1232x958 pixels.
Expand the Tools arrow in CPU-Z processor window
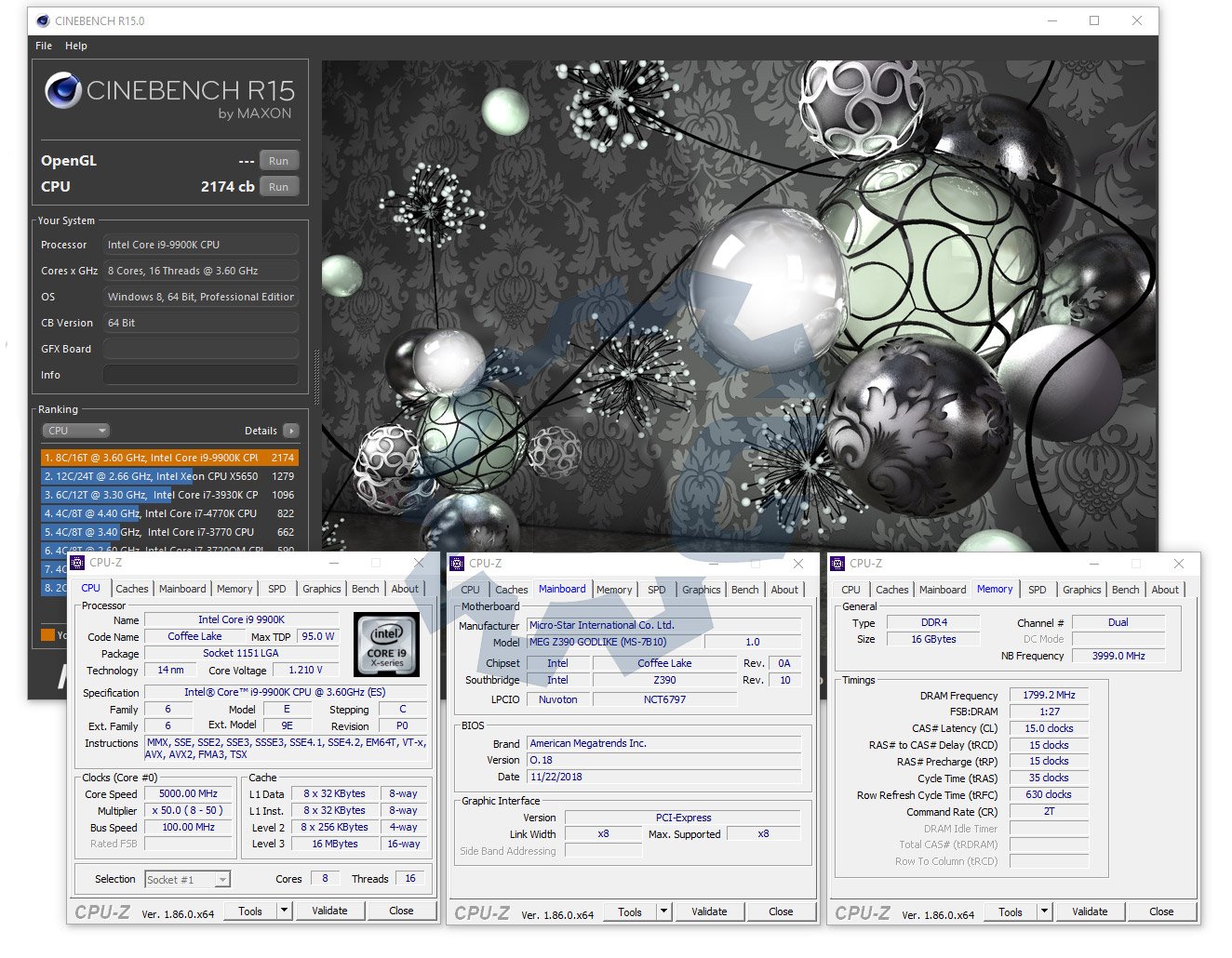(285, 911)
